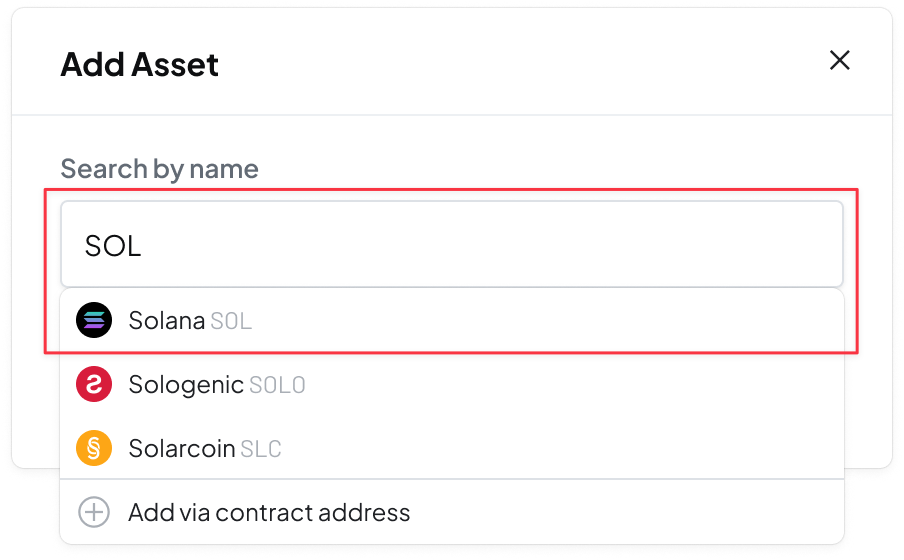Open Add via contract address
Viewport: 904px width, 560px height.
pos(269,513)
